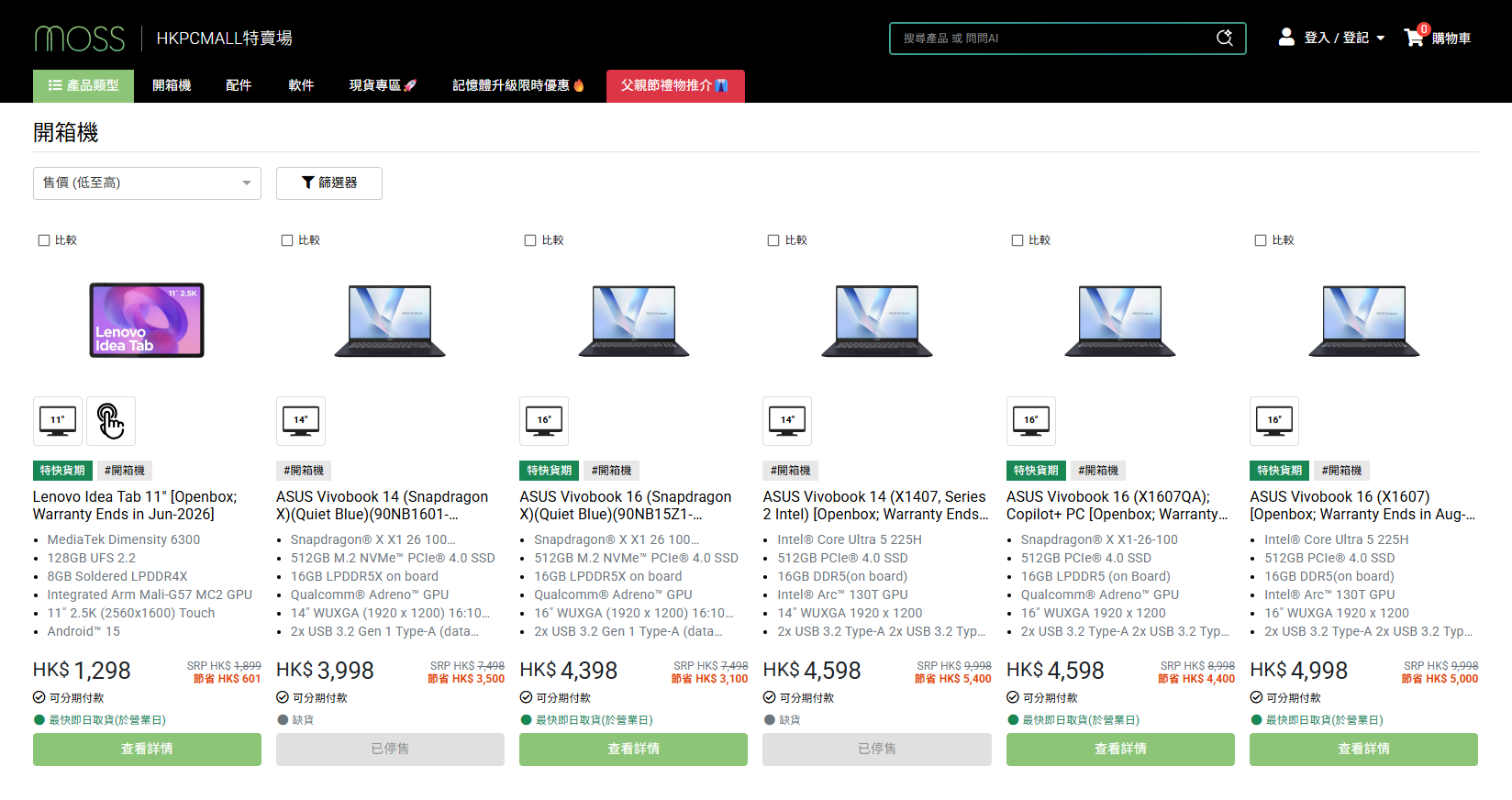The image size is (1512, 800).
Task: Open the 開箱機 menu tab
Action: point(172,85)
